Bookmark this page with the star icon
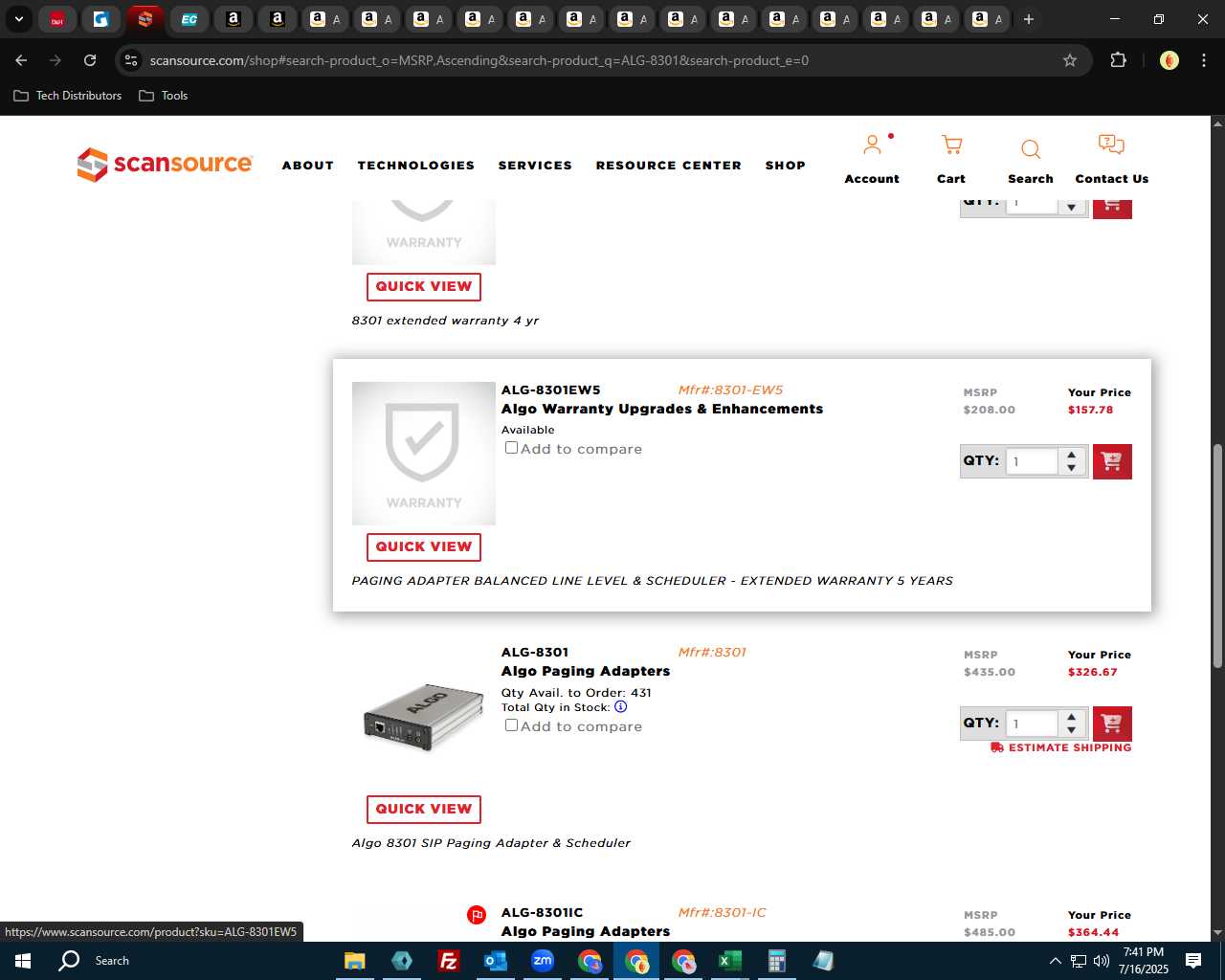This screenshot has width=1225, height=980. pyautogui.click(x=1070, y=60)
